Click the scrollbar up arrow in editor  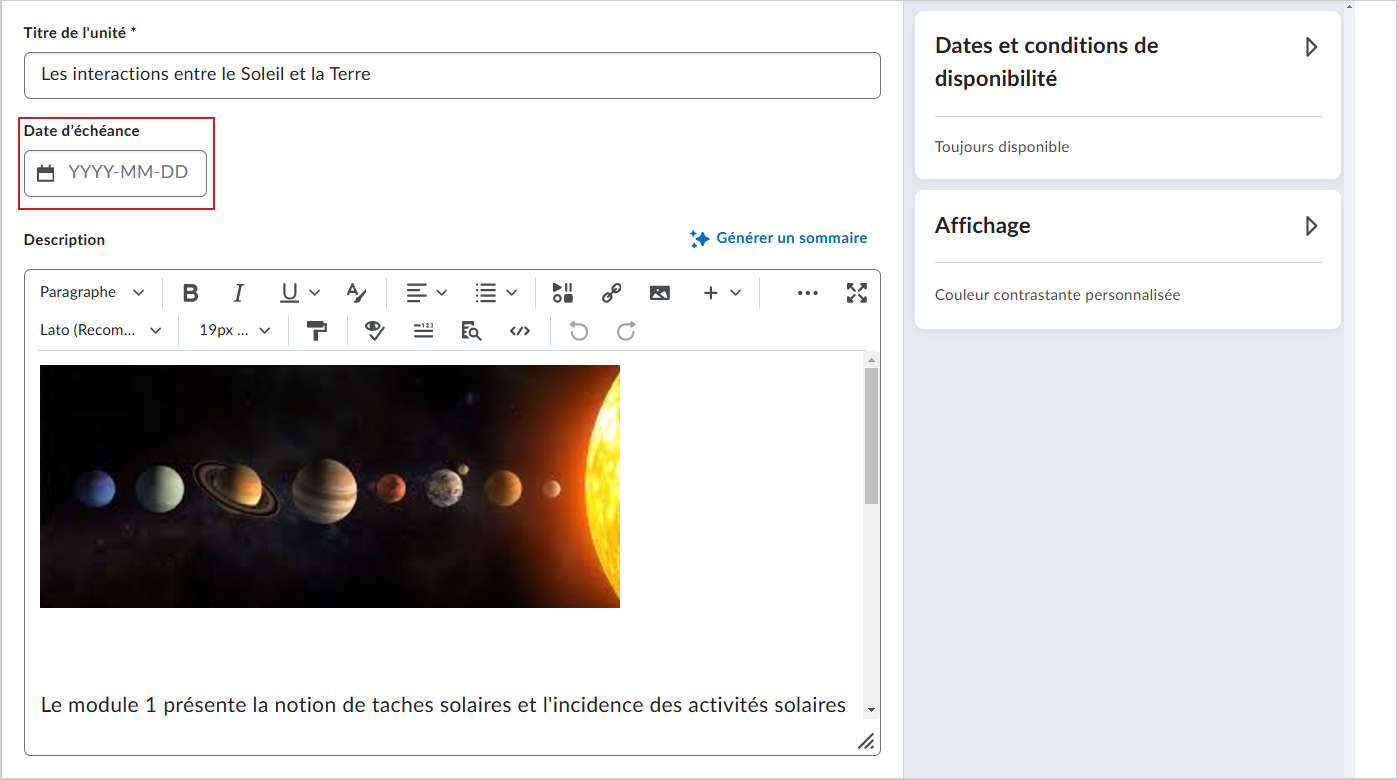coord(871,360)
